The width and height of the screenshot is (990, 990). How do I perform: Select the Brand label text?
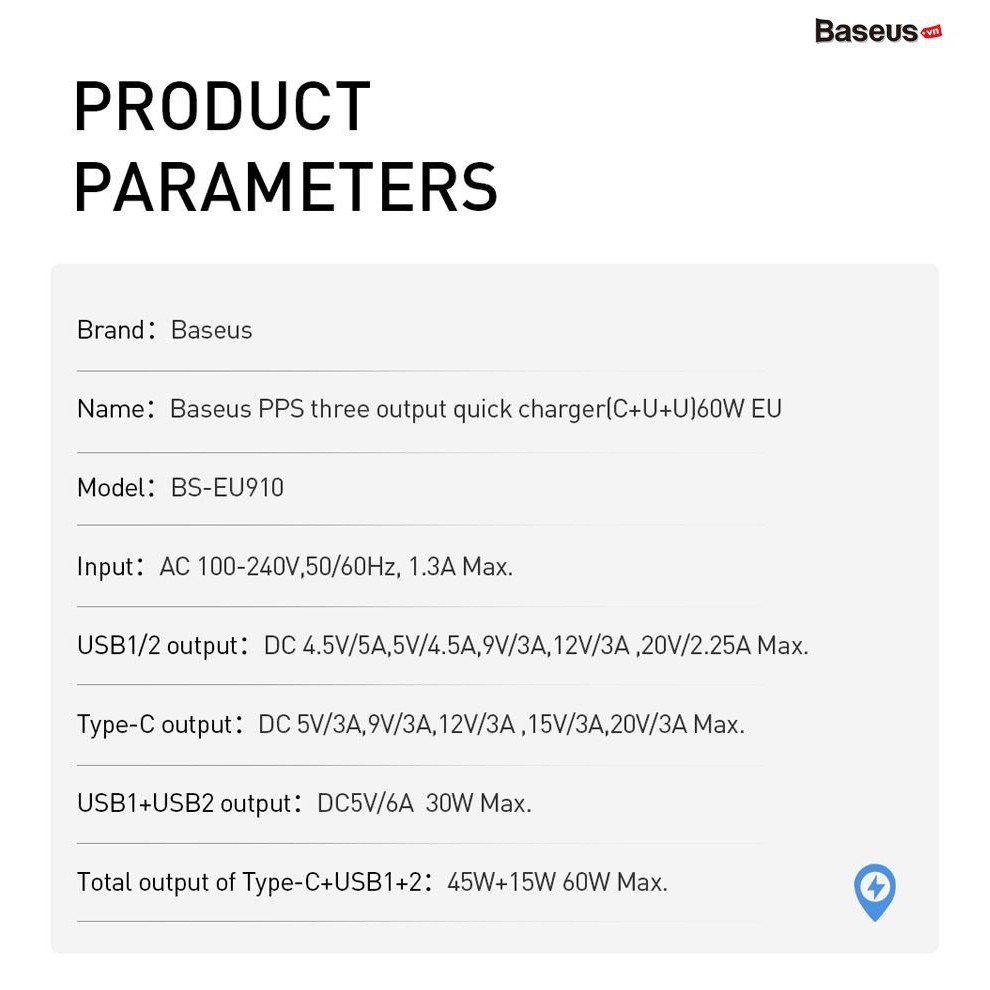[111, 330]
